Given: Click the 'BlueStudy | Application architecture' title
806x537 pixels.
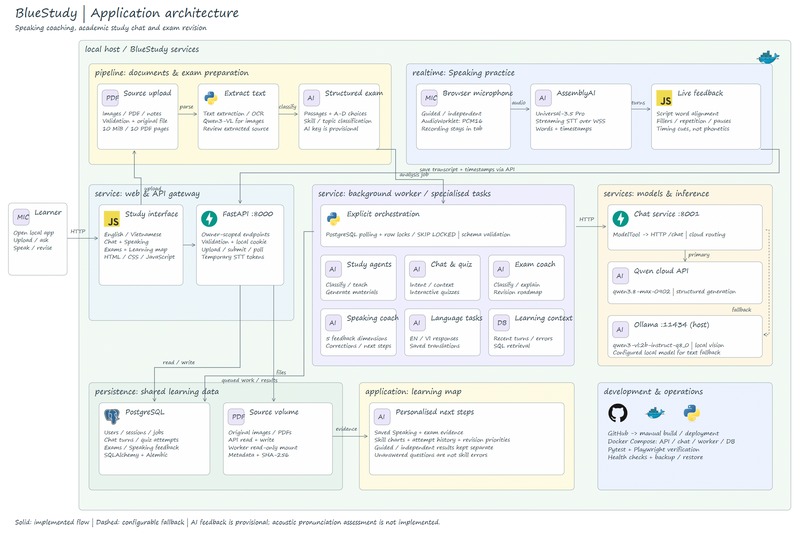Looking at the screenshot, I should 127,13.
